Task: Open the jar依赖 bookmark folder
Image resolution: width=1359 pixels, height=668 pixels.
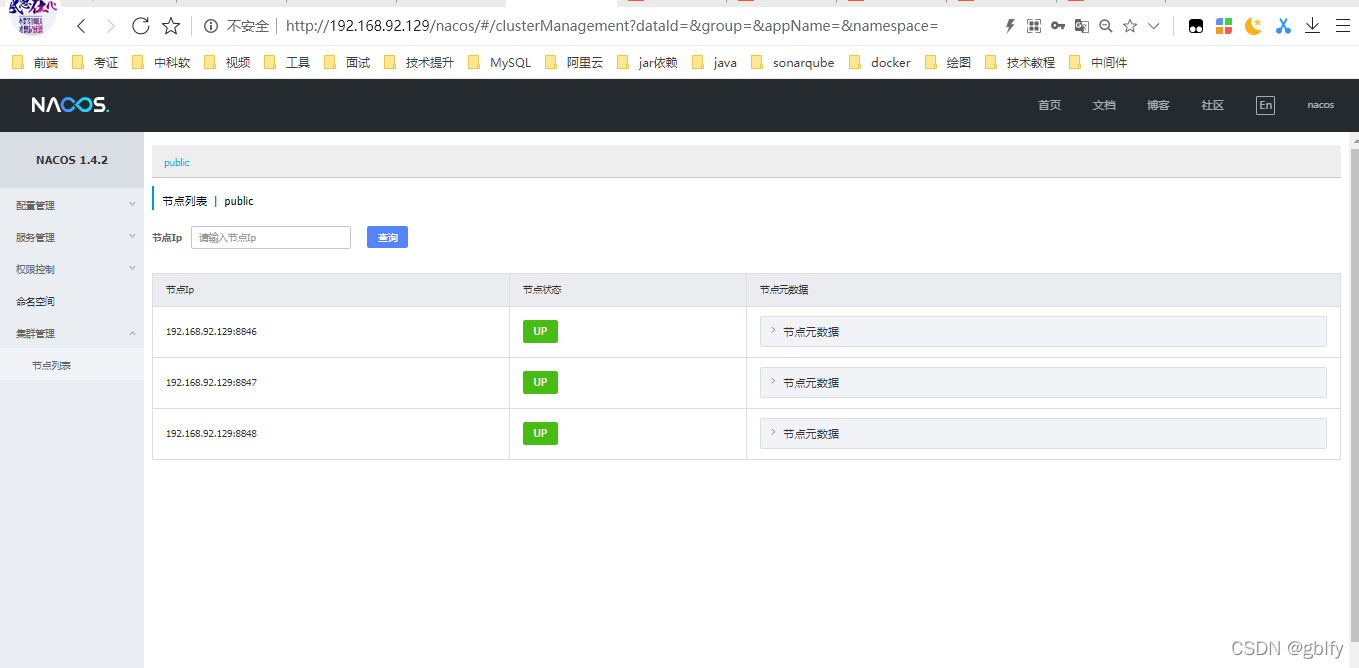Action: (648, 62)
